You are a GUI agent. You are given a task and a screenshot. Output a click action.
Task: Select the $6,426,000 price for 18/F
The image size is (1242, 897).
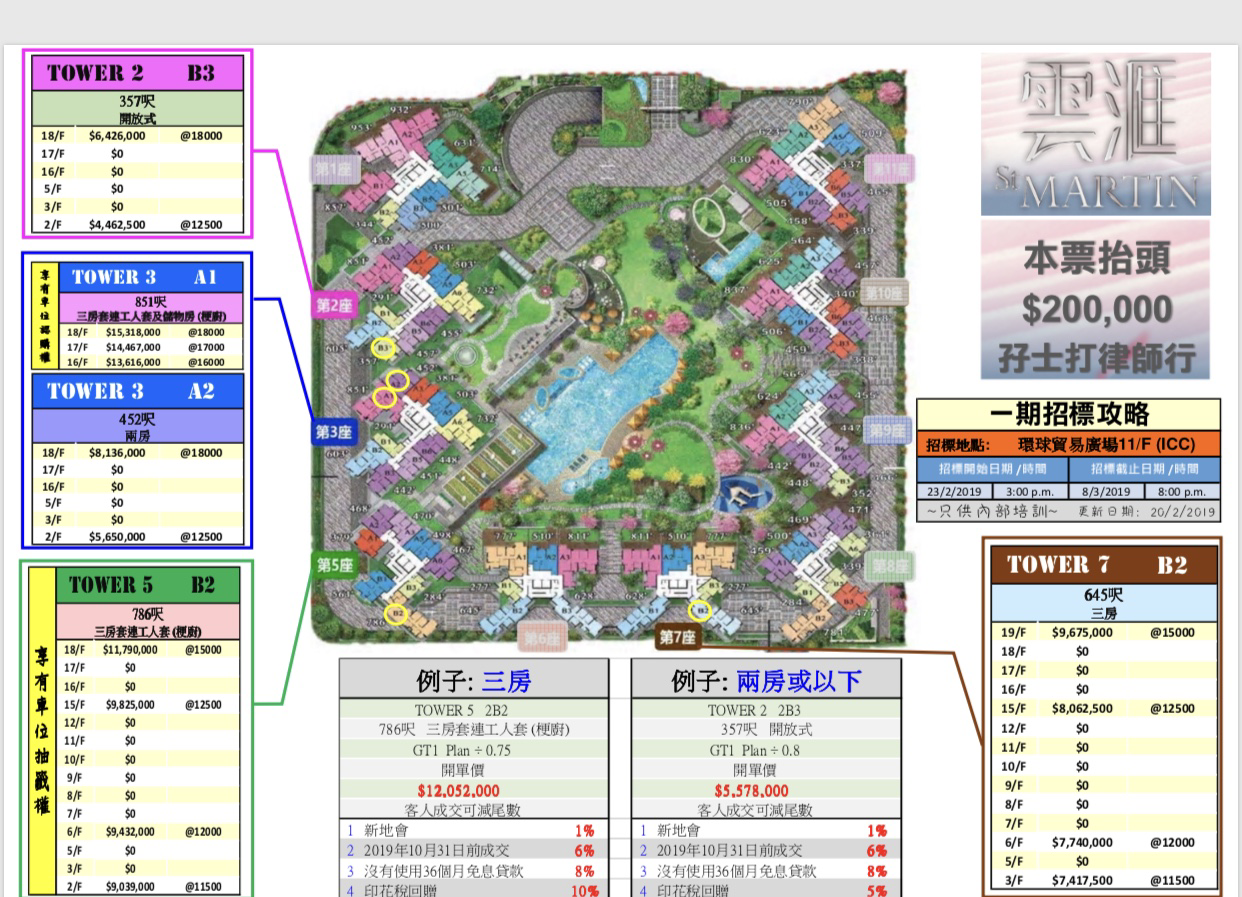point(118,135)
